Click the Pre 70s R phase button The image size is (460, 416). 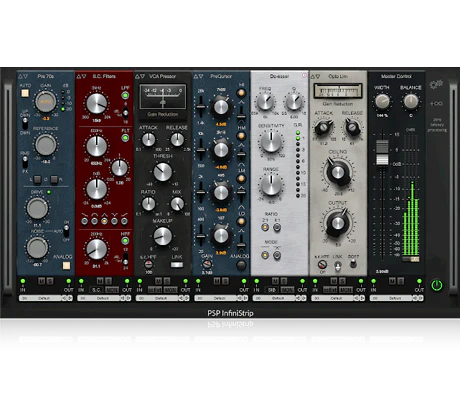coord(54,179)
